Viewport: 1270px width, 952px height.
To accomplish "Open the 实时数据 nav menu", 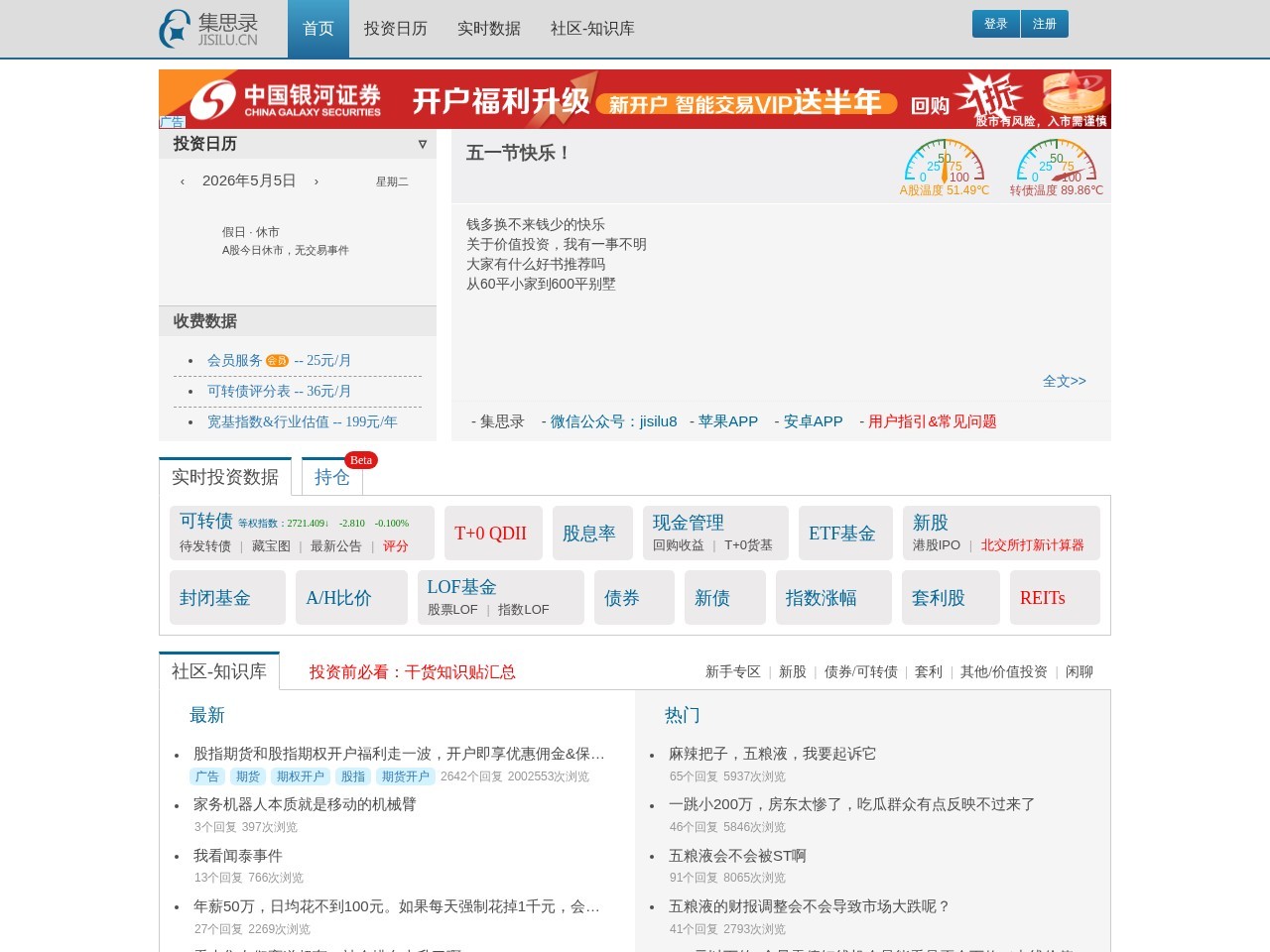I will [489, 29].
